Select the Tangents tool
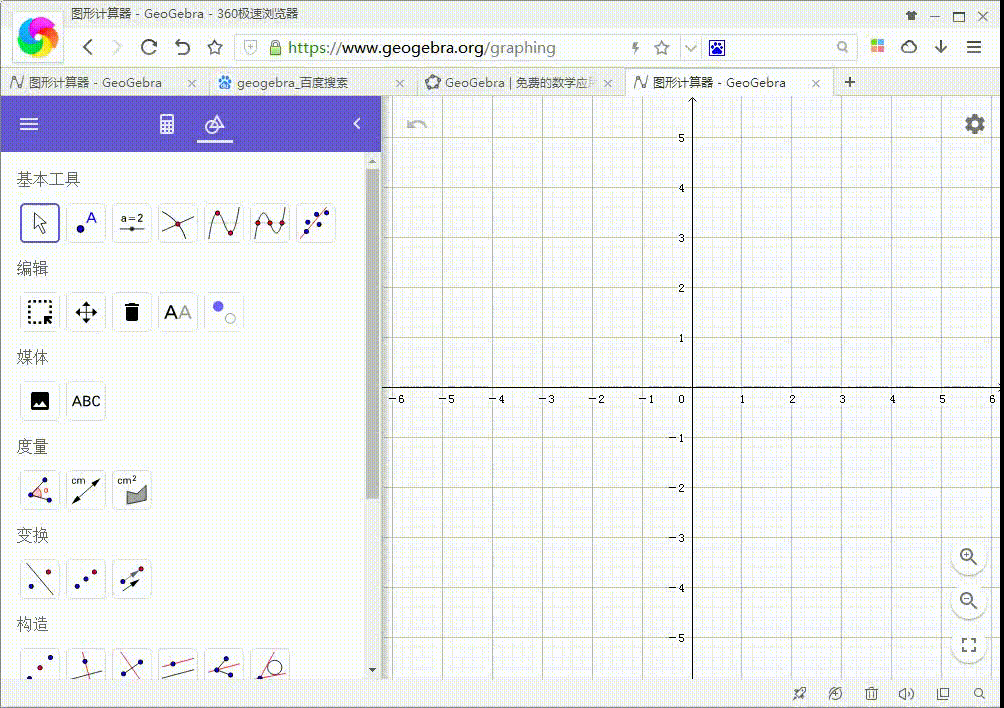Screen dimensions: 1004x708 click(x=270, y=664)
